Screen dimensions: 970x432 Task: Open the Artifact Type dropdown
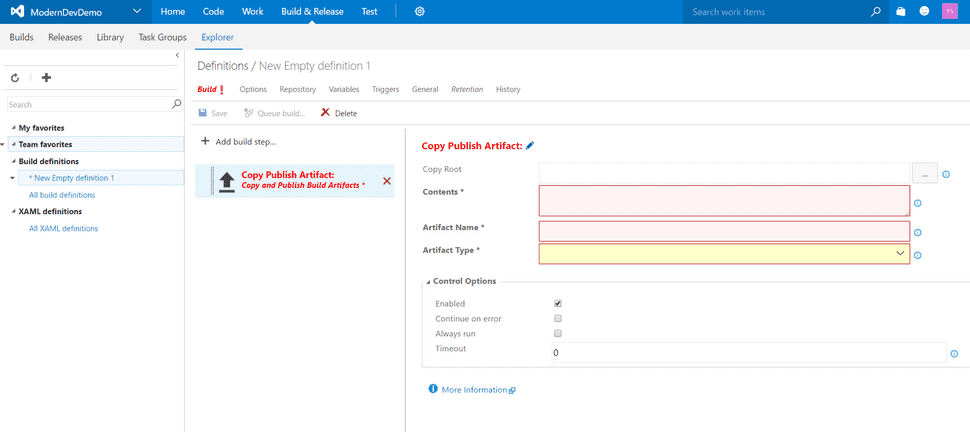point(724,254)
